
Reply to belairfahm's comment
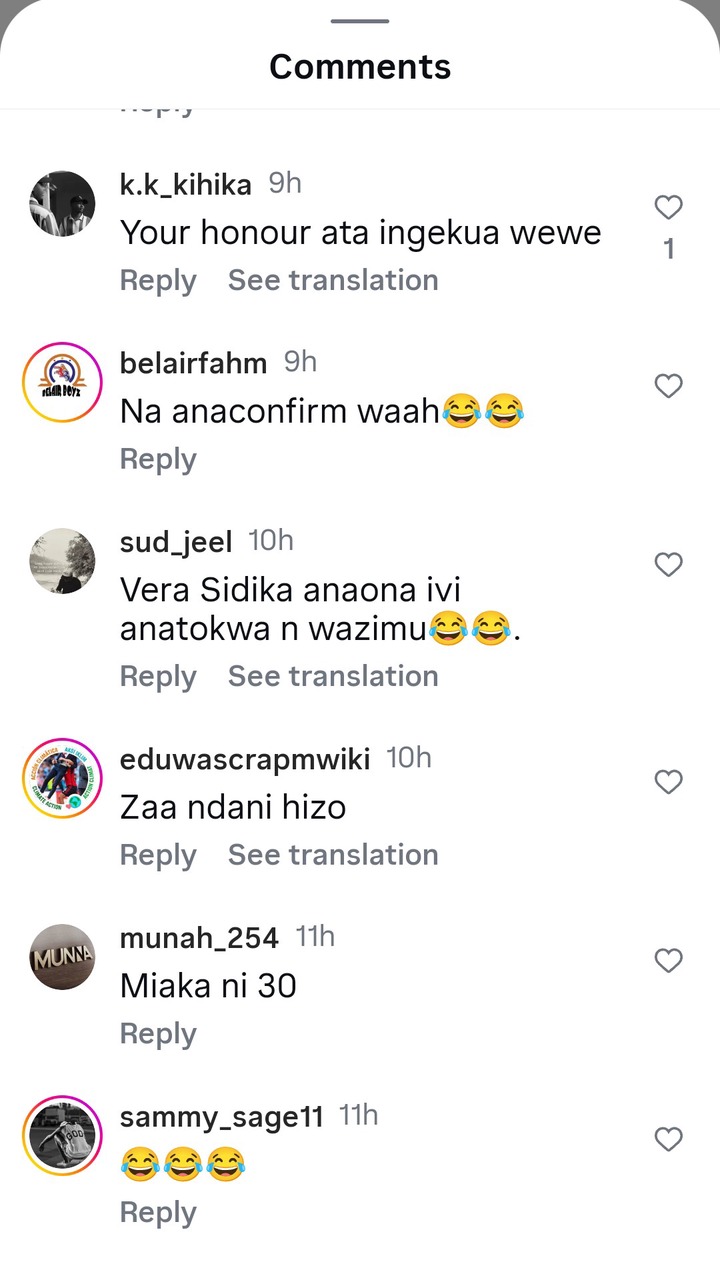158,460
